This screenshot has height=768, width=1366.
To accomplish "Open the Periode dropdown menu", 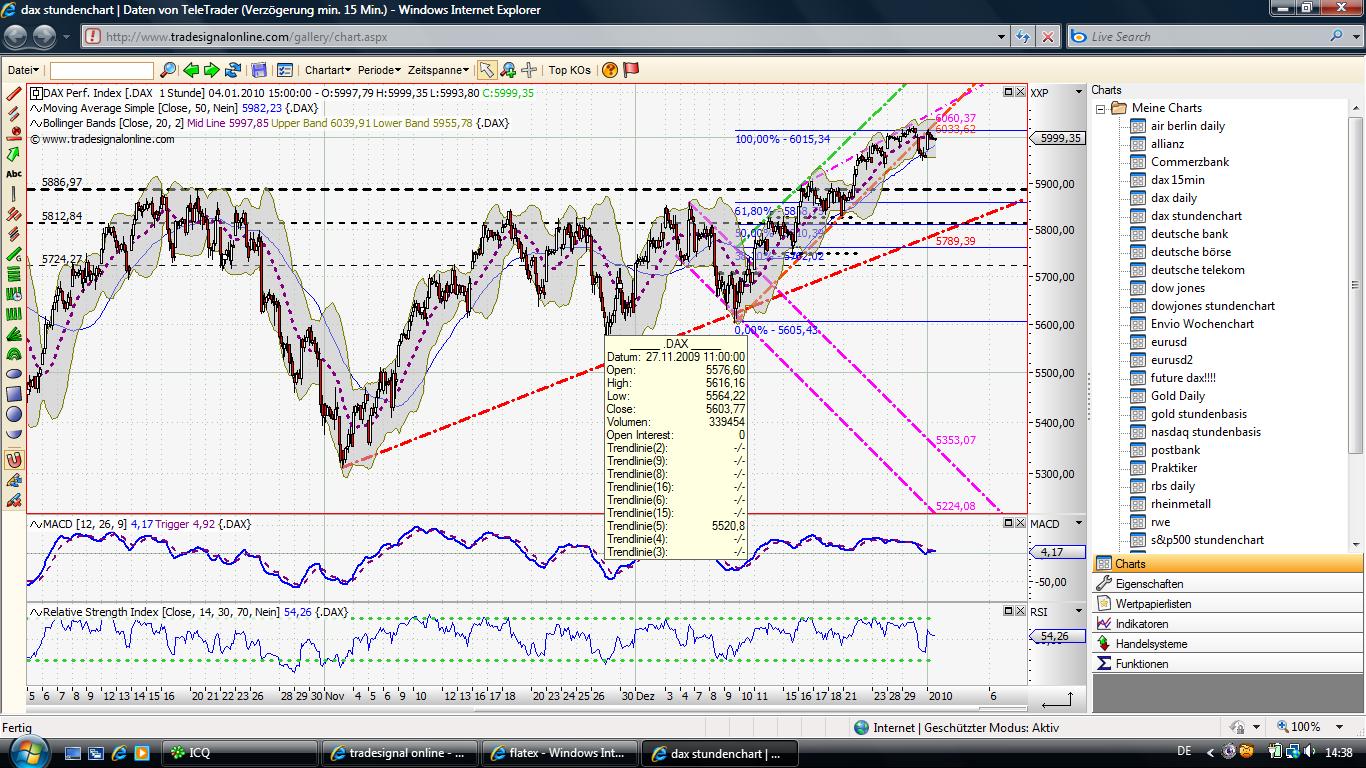I will (379, 70).
